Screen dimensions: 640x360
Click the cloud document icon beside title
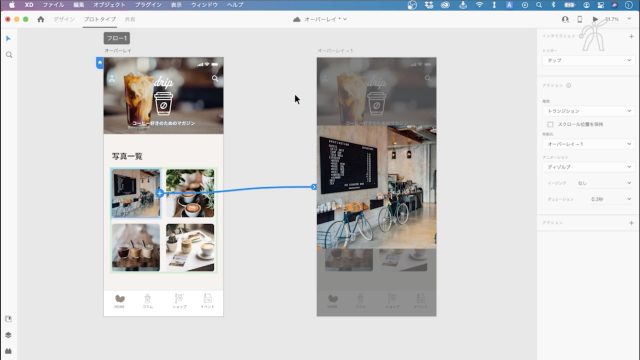[x=297, y=19]
